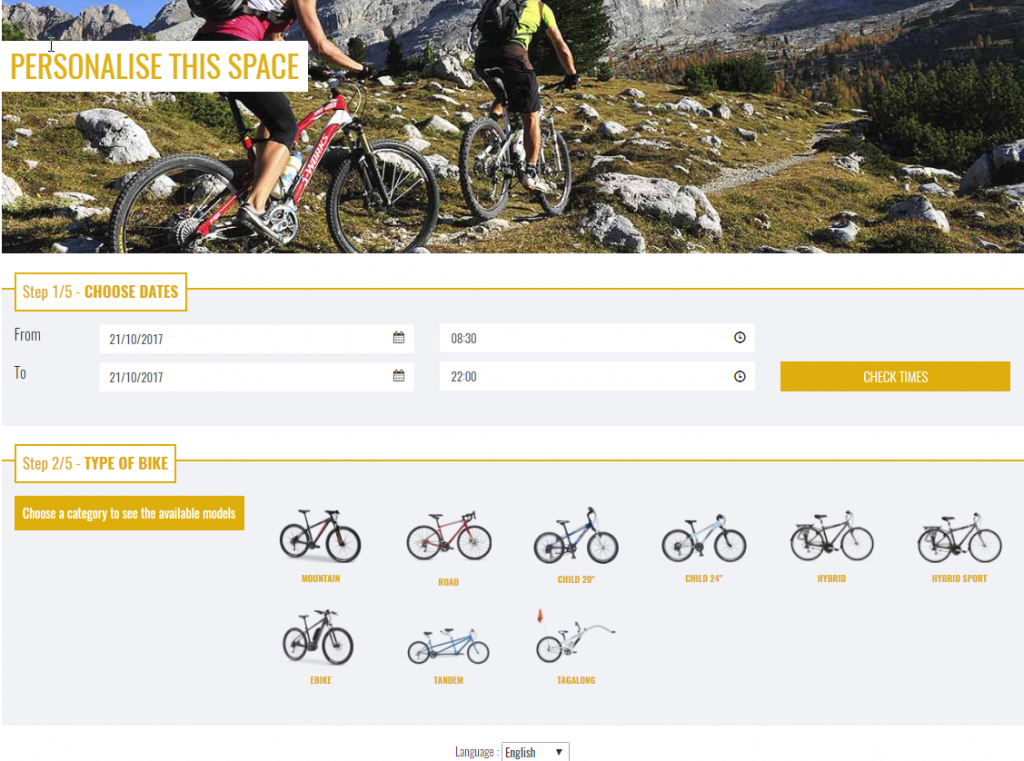Choose the Tandem bike icon

coord(448,645)
